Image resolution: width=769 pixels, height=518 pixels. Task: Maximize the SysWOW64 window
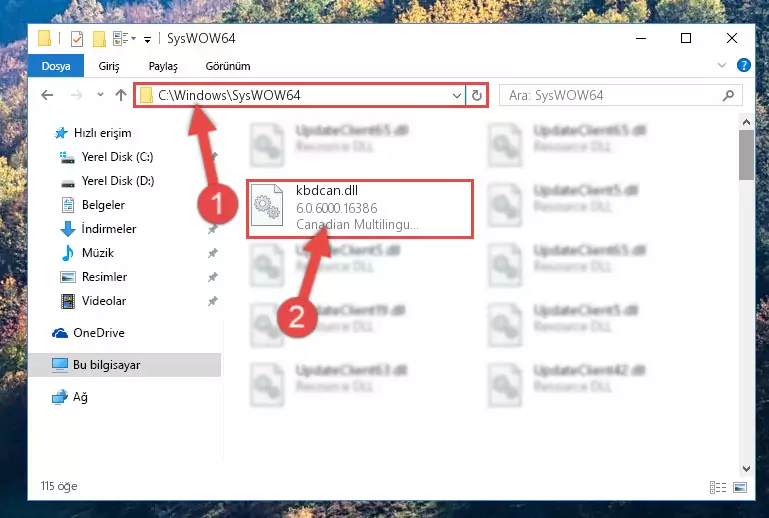(x=686, y=38)
